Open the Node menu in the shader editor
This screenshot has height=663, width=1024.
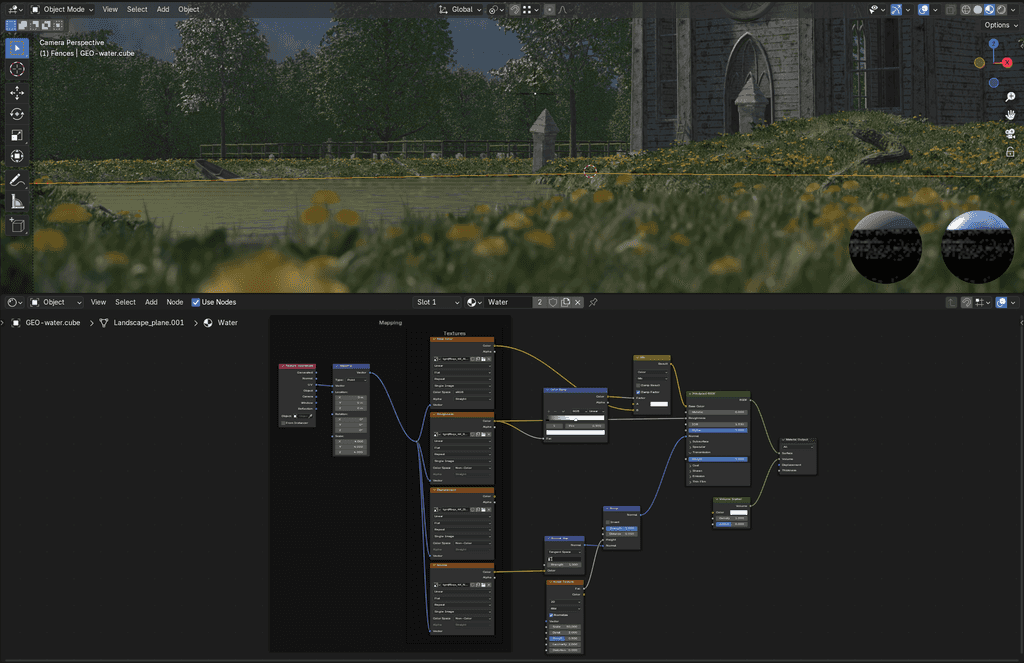175,301
